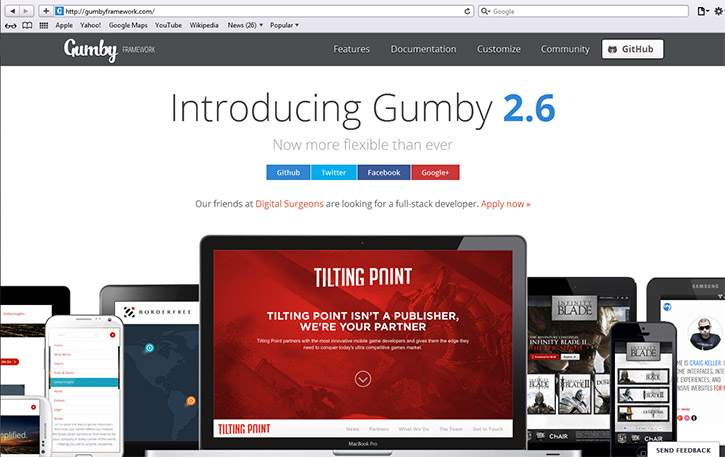Image resolution: width=725 pixels, height=457 pixels.
Task: Reload the page via the address bar icon
Action: coord(467,11)
